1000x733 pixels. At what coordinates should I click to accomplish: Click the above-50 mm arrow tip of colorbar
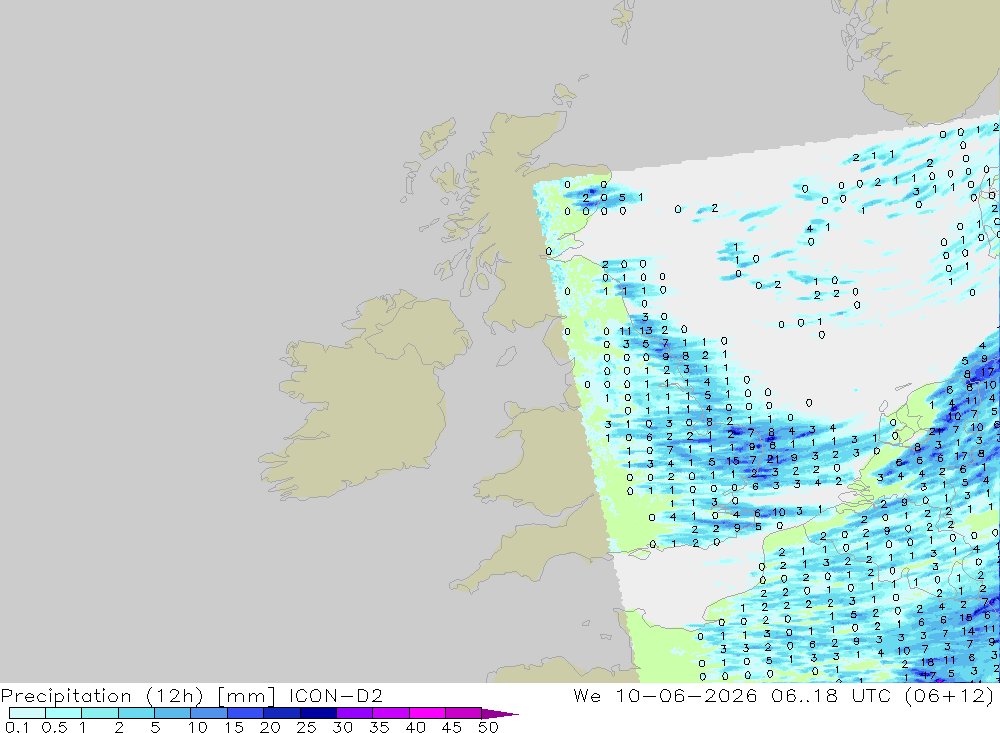[500, 713]
